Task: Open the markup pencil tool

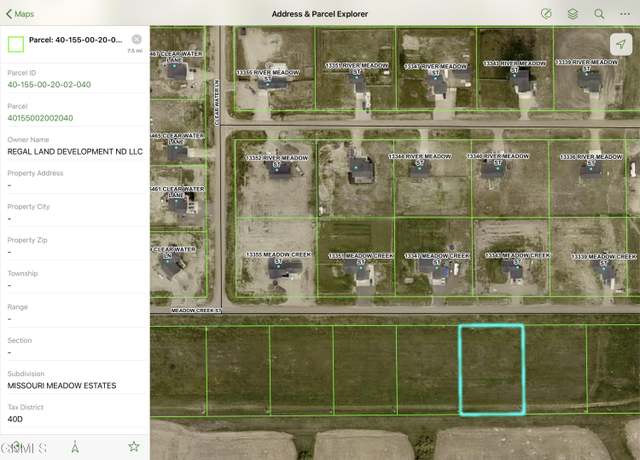Action: [546, 14]
